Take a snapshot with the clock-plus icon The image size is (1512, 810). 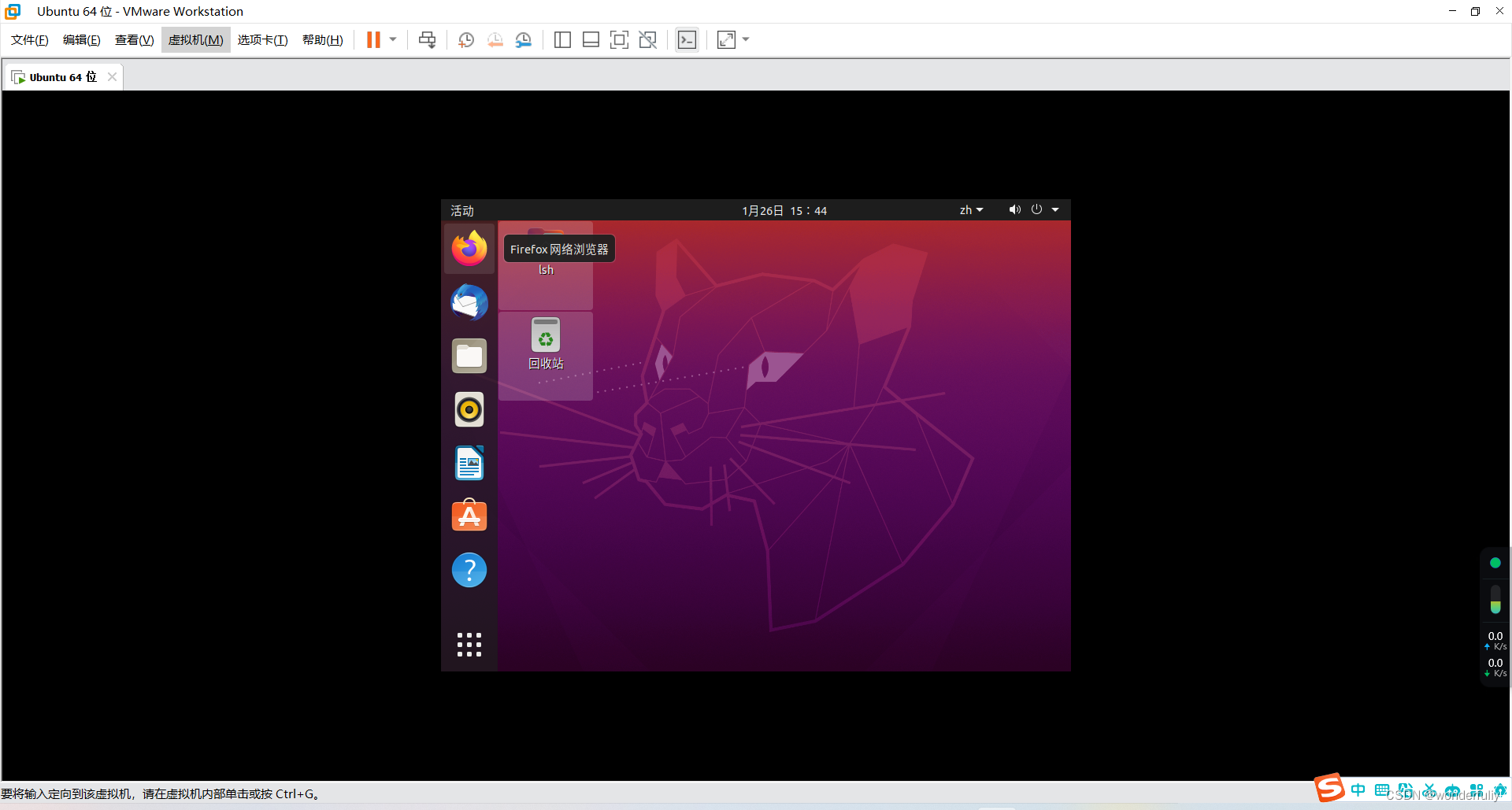466,39
